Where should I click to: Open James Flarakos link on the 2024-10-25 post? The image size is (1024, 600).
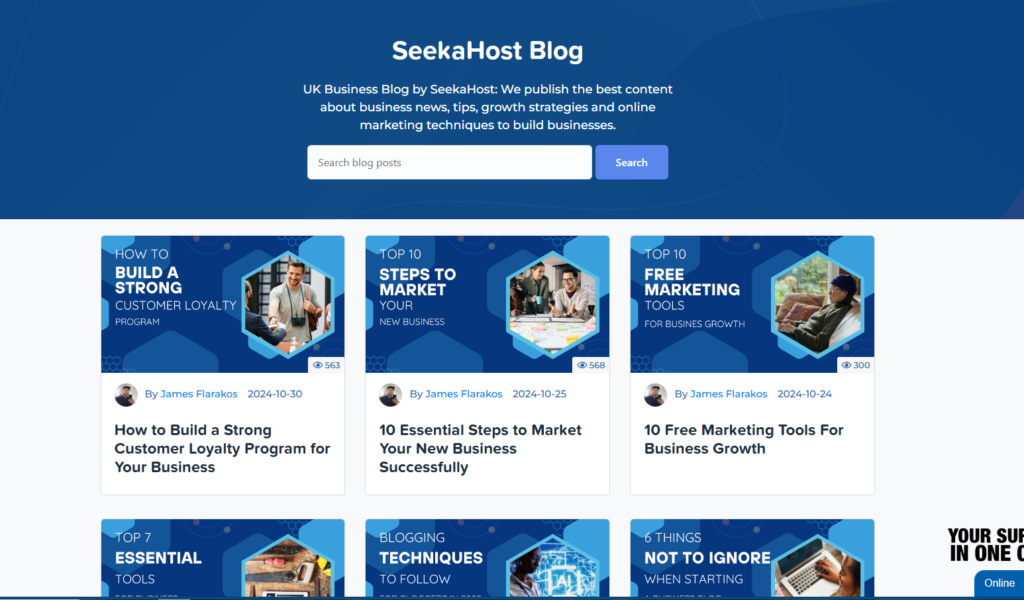[464, 394]
